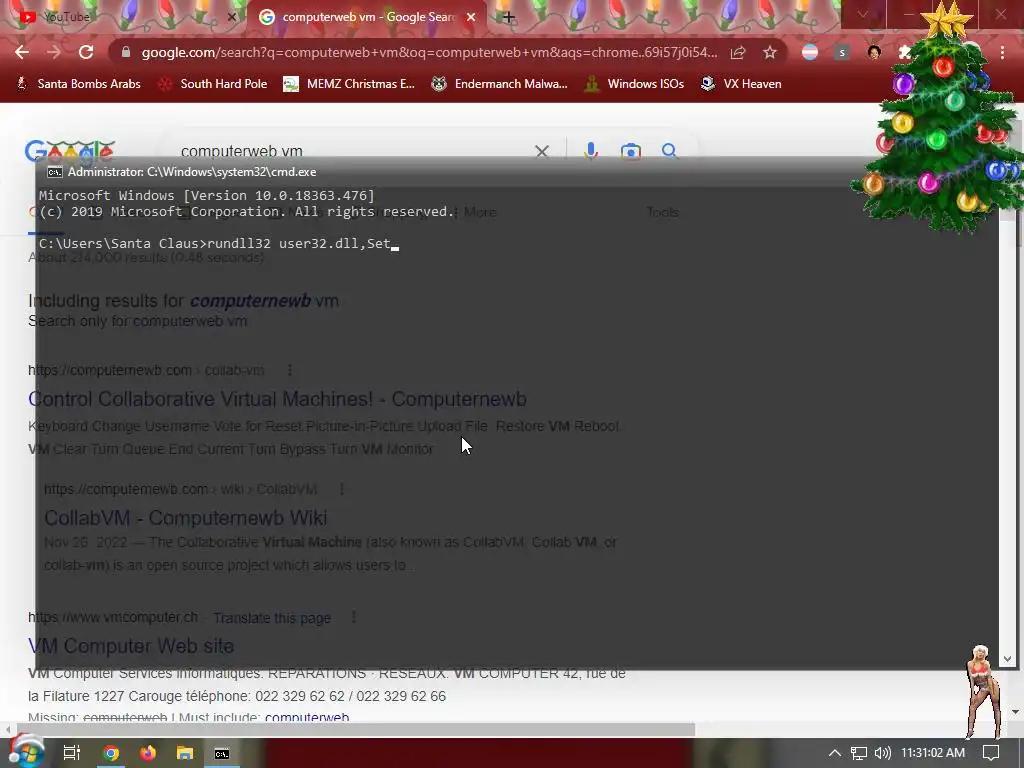Select the computerweb vm Google Search tab
Viewport: 1024px width, 768px height.
point(367,17)
